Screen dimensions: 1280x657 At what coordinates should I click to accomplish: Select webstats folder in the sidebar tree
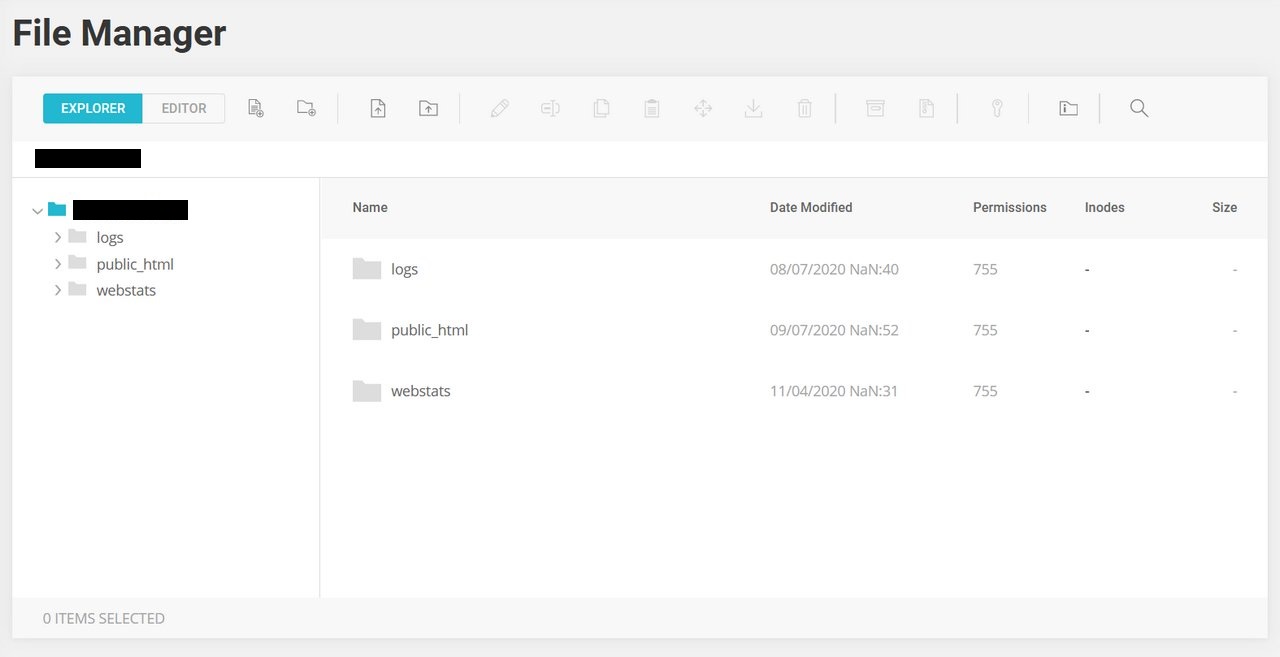(x=126, y=291)
